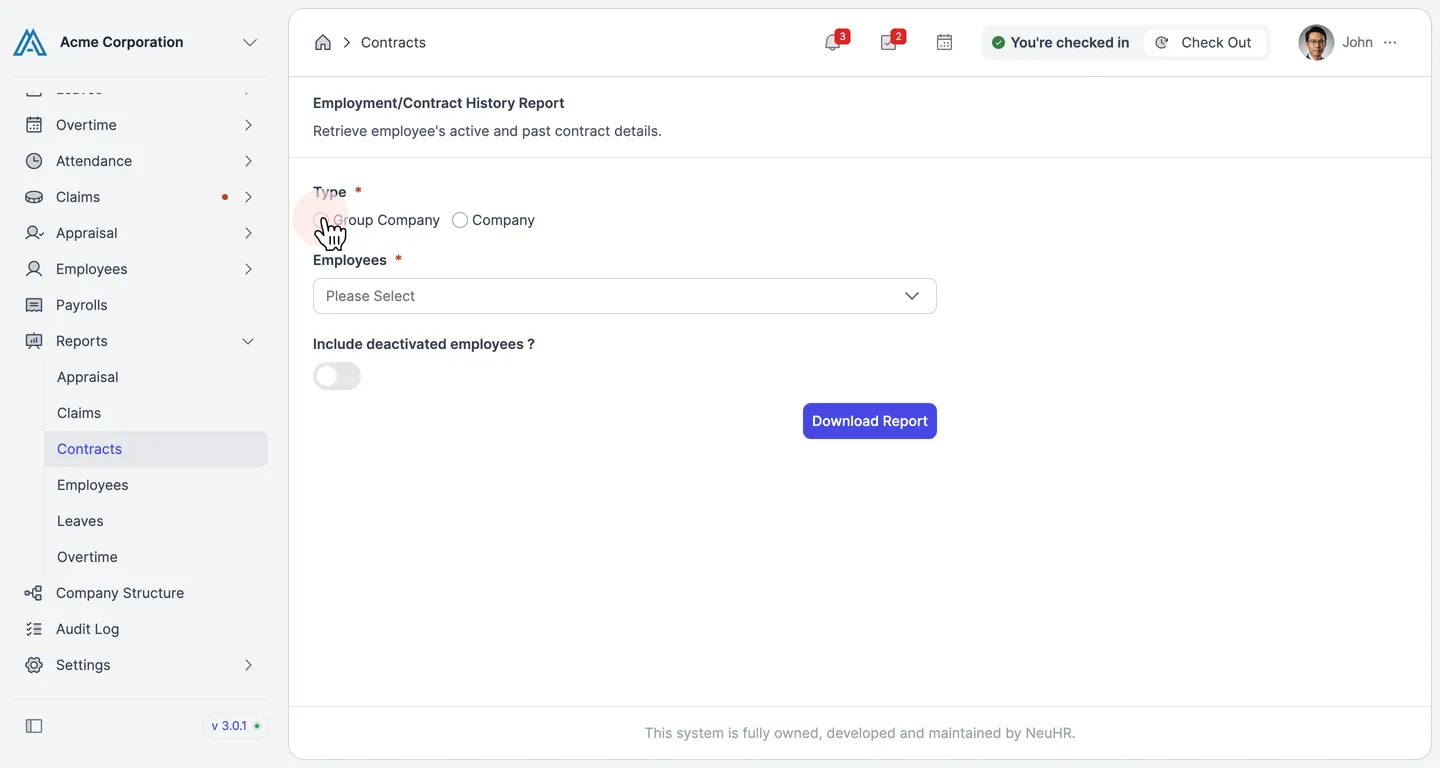Click the Settings gear icon

tap(34, 665)
